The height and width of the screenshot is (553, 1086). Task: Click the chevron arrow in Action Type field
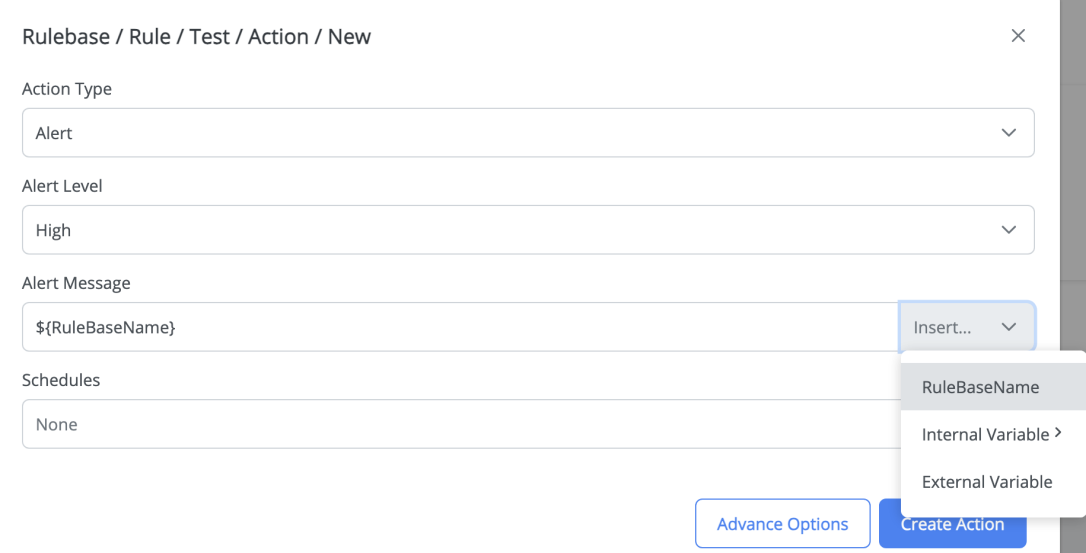[1008, 133]
